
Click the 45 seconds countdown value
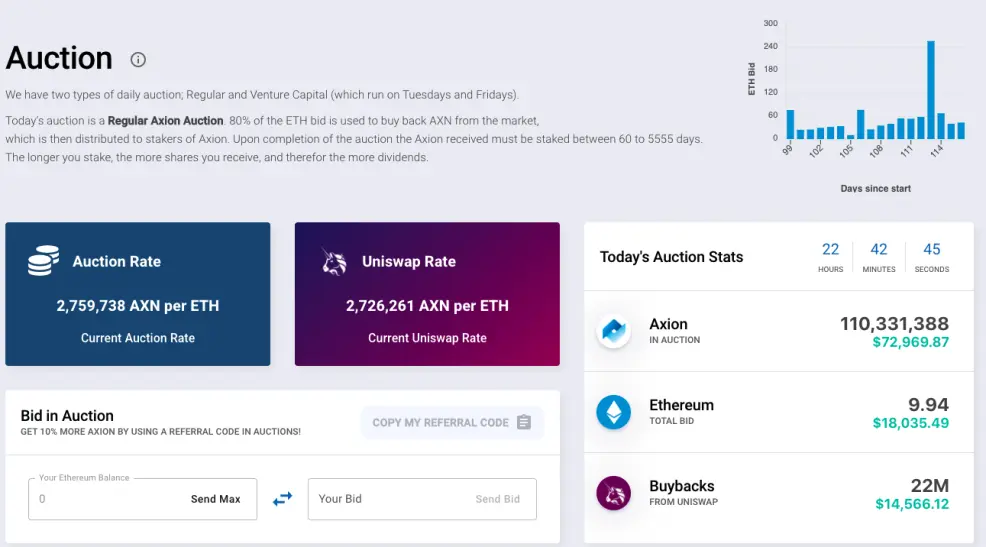pyautogui.click(x=931, y=250)
